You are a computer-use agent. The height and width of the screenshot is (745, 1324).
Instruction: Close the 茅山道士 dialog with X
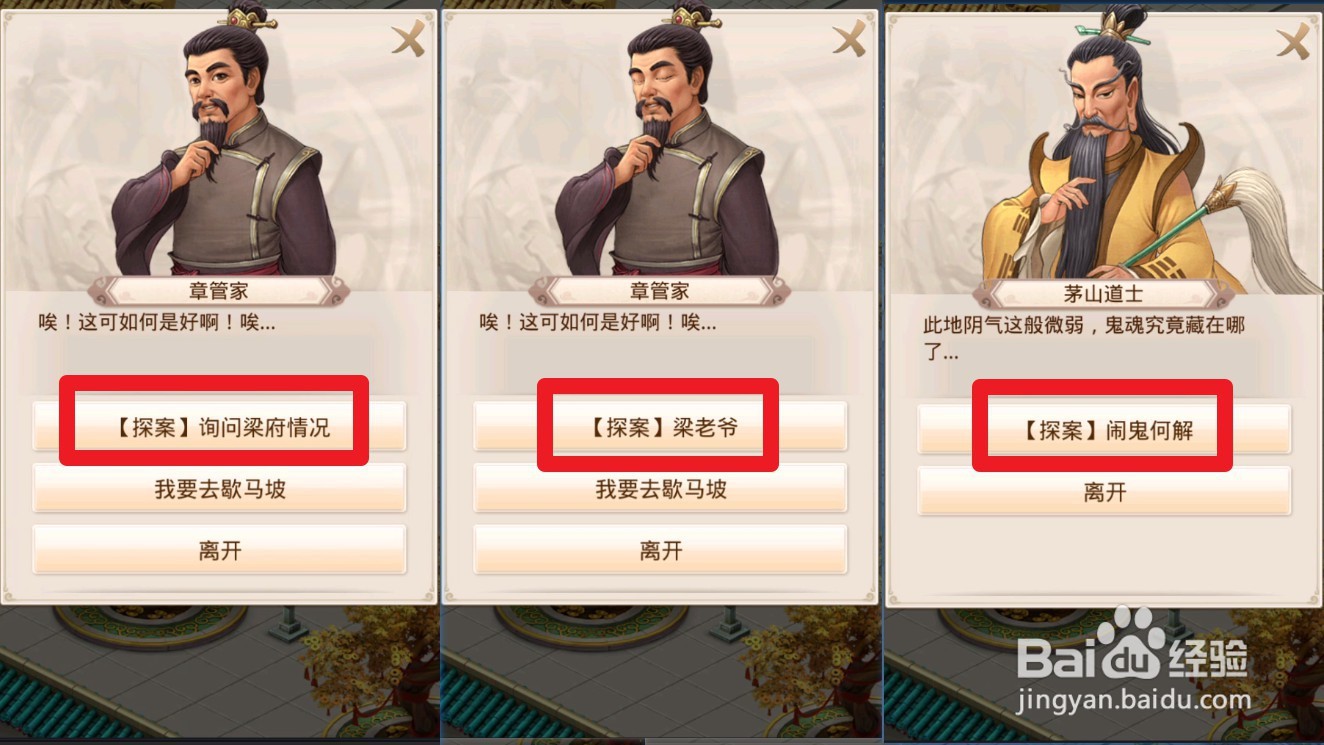tap(1293, 41)
